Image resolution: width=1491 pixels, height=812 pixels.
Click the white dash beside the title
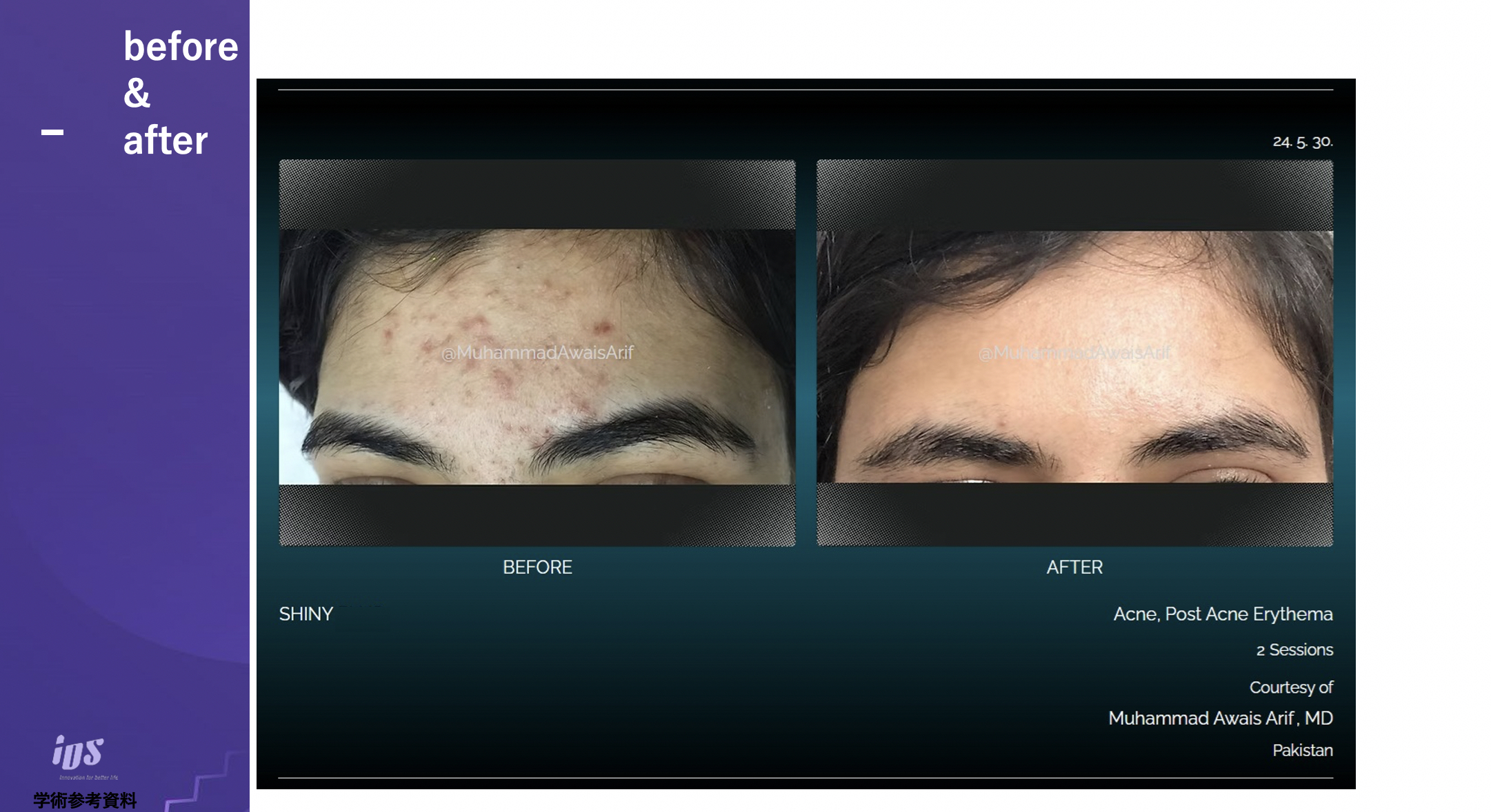pos(52,132)
